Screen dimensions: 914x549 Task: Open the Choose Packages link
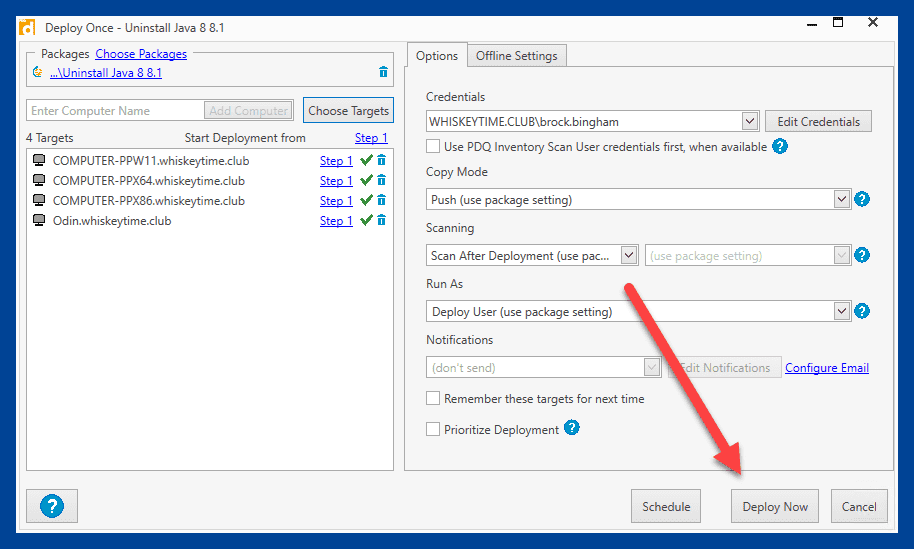coord(141,54)
